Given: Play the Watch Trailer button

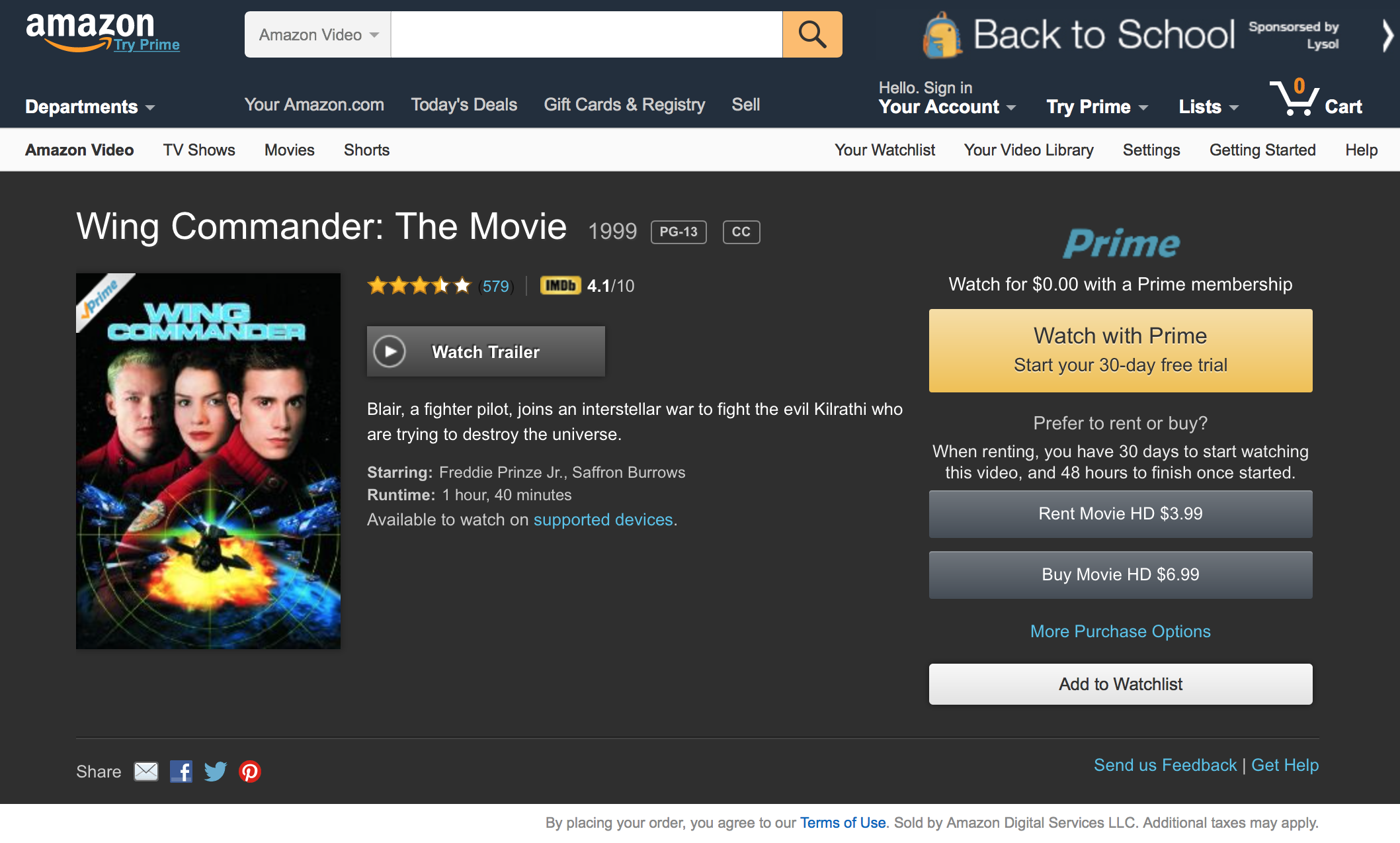Looking at the screenshot, I should [486, 351].
